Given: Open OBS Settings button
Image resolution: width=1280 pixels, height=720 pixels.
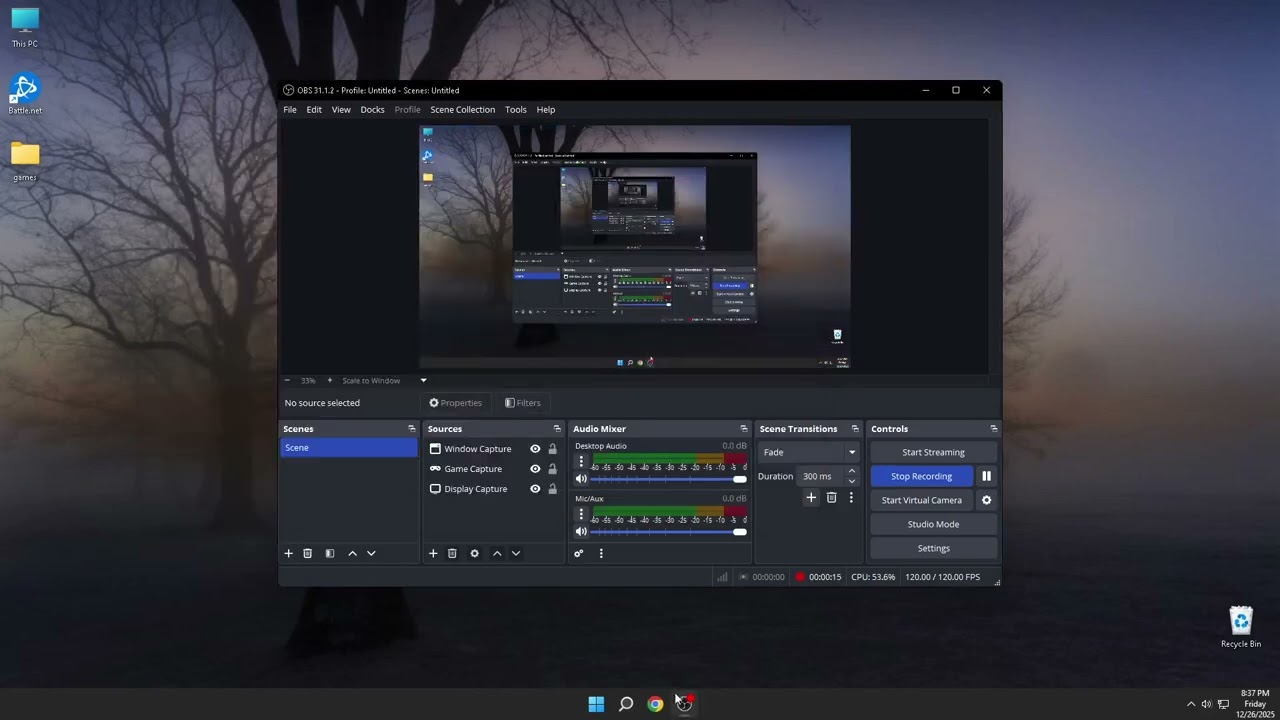Looking at the screenshot, I should point(933,548).
